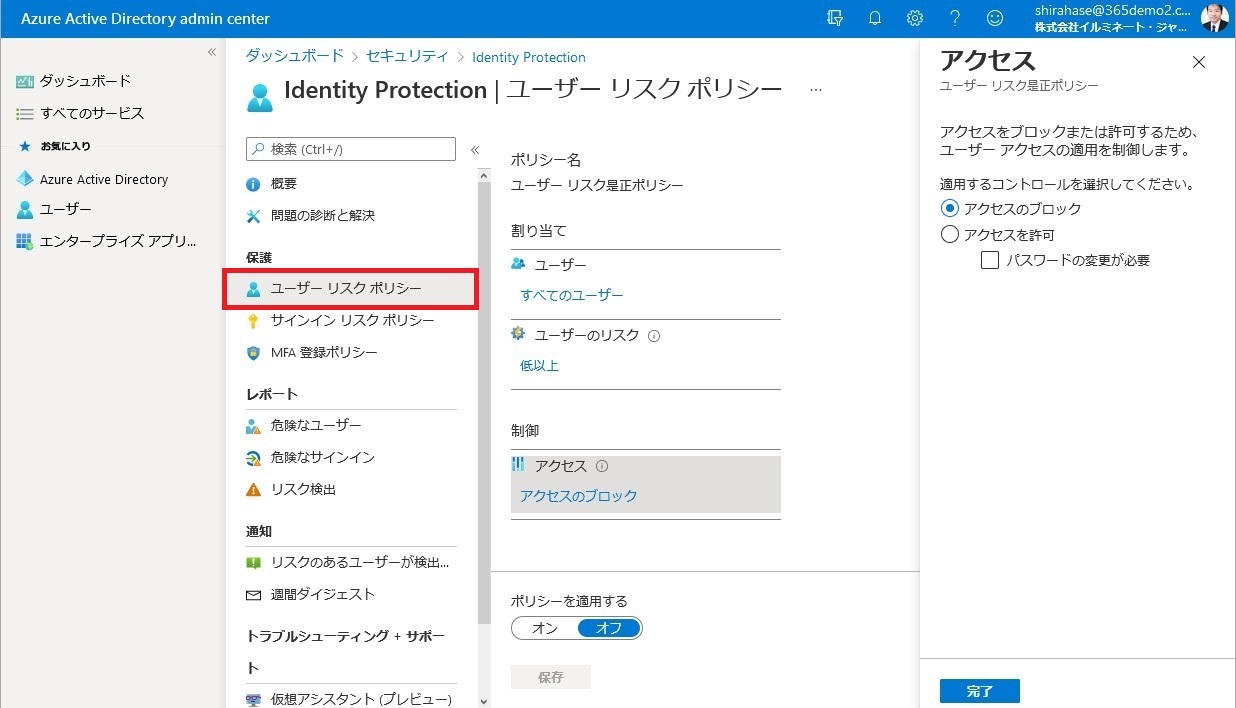Viewport: 1236px width, 708px height.
Task: Click the ユーザー assignment people icon
Action: (518, 264)
